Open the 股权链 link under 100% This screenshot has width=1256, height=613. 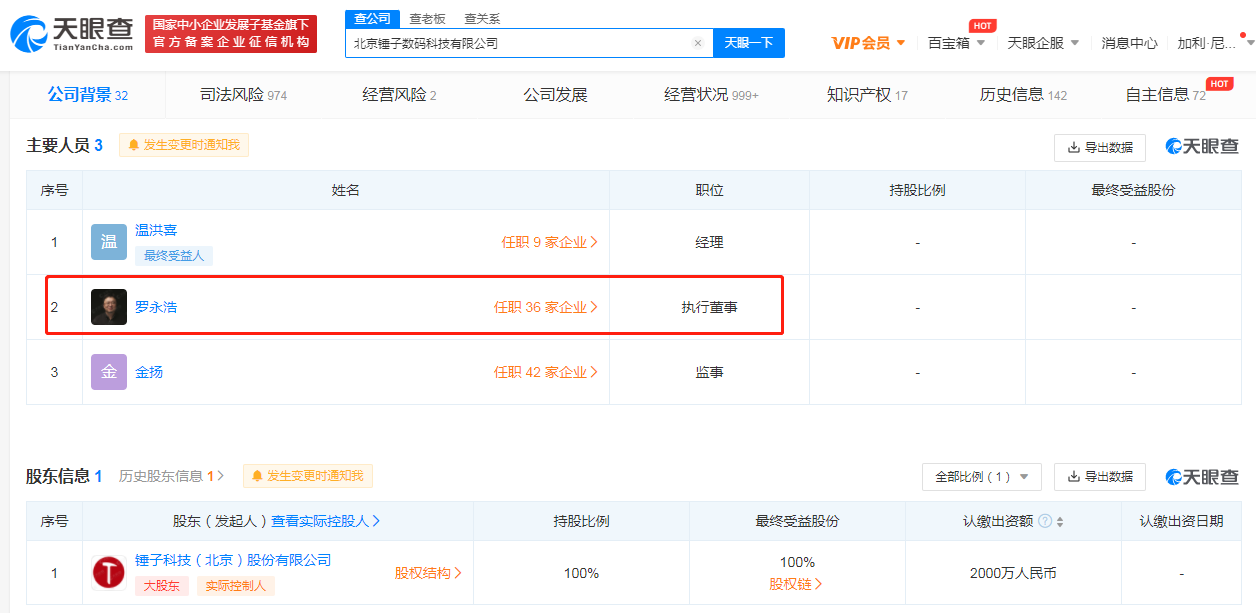click(797, 584)
